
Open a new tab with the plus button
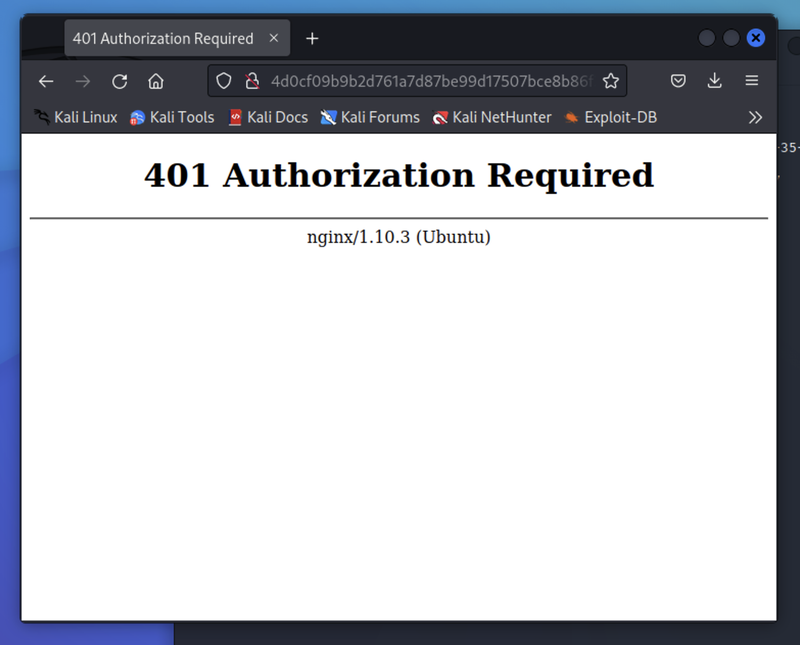(x=311, y=38)
